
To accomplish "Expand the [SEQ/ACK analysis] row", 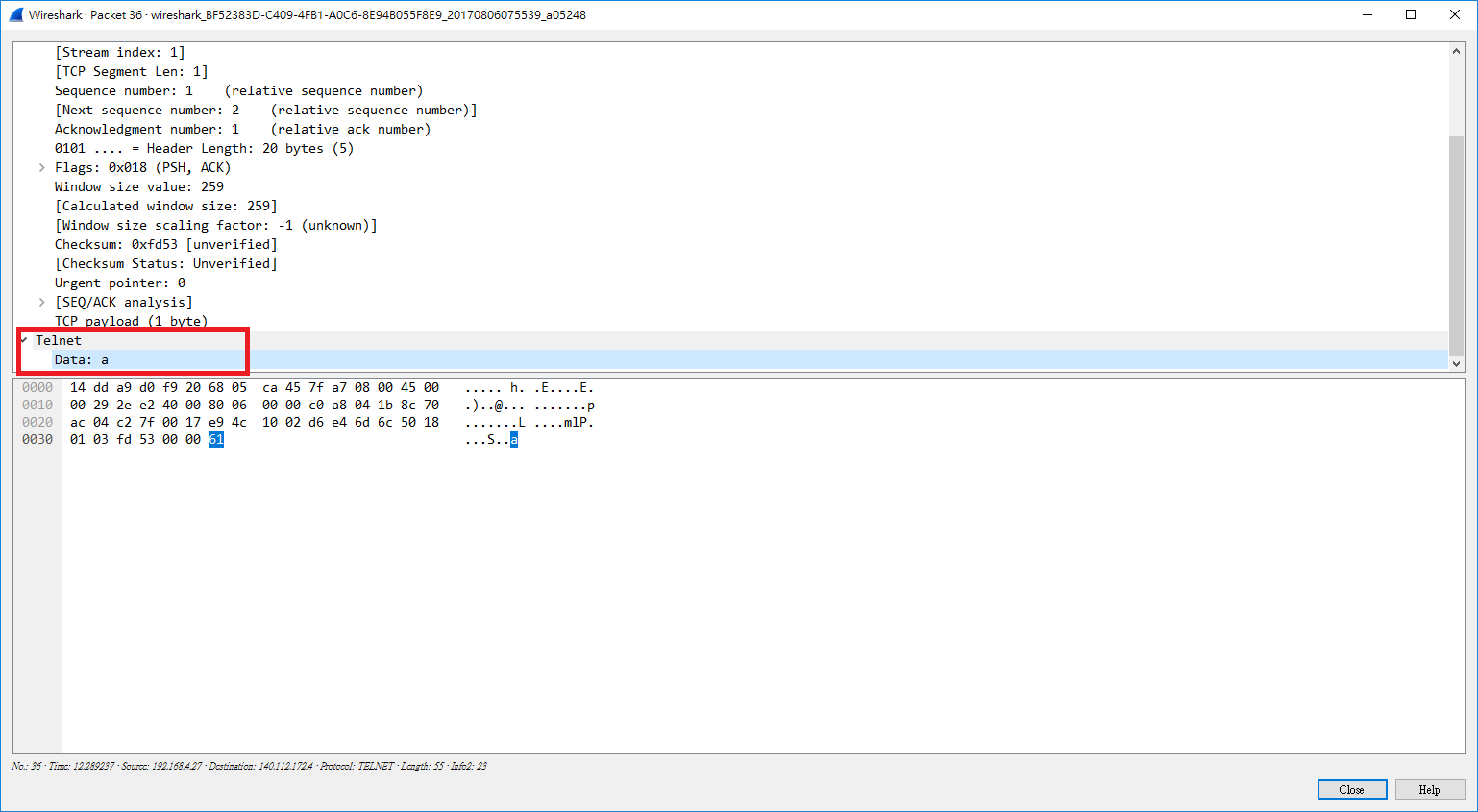I will [x=41, y=302].
